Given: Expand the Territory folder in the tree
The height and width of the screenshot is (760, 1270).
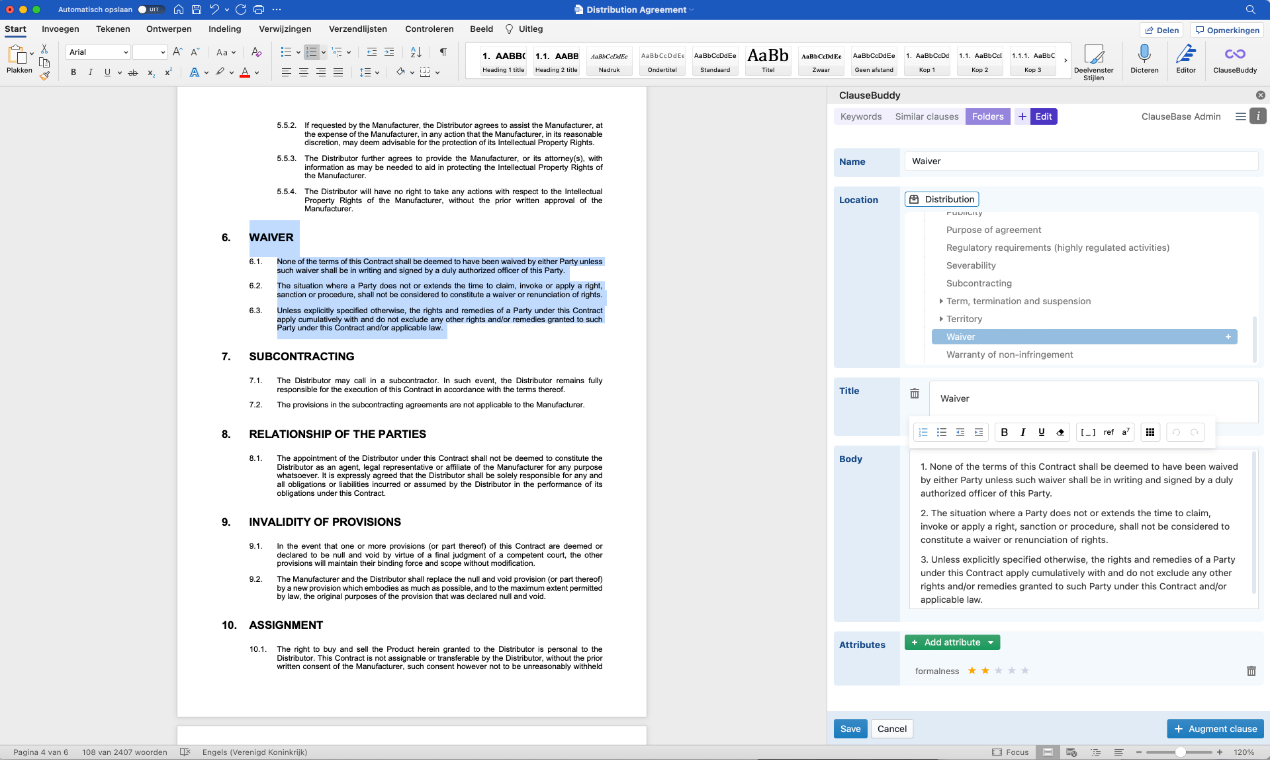Looking at the screenshot, I should coord(941,319).
